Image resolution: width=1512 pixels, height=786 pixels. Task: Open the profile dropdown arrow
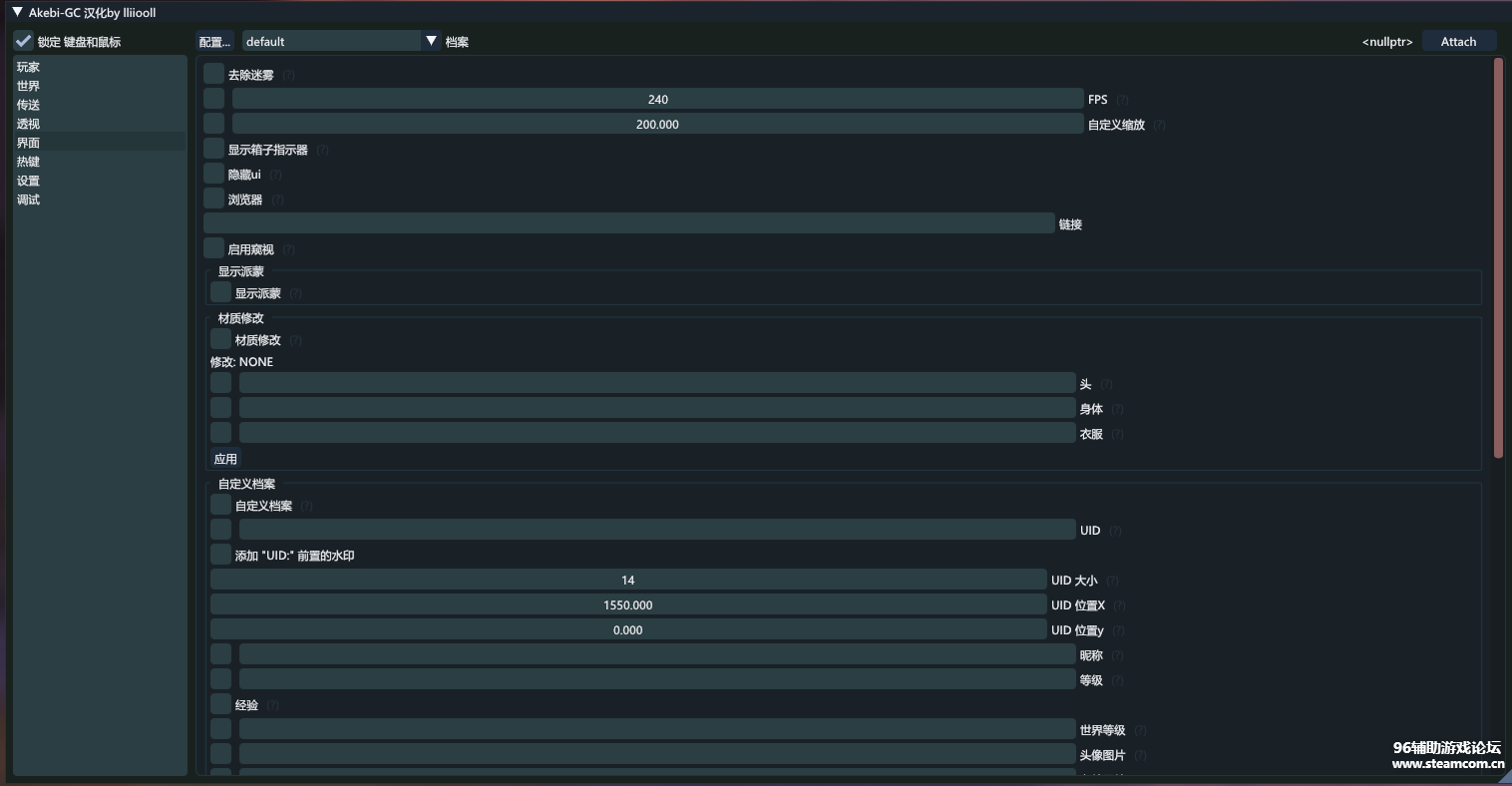click(x=431, y=41)
